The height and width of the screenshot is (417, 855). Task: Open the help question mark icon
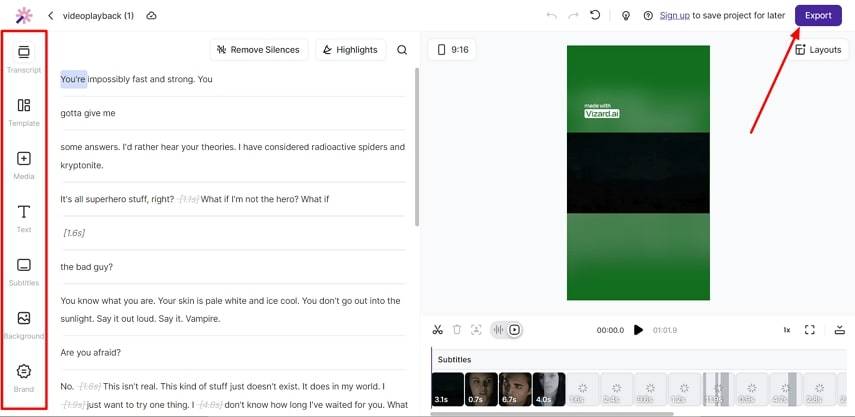pyautogui.click(x=648, y=16)
